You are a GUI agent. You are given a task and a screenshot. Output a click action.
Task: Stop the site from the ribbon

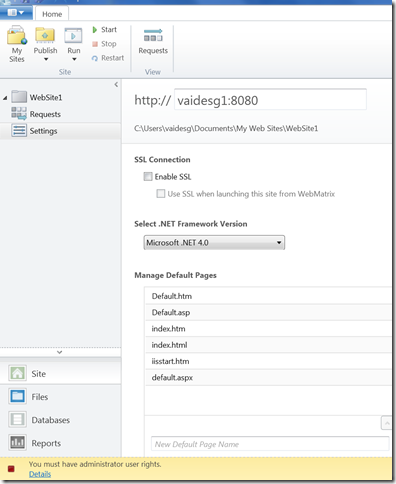tap(104, 44)
